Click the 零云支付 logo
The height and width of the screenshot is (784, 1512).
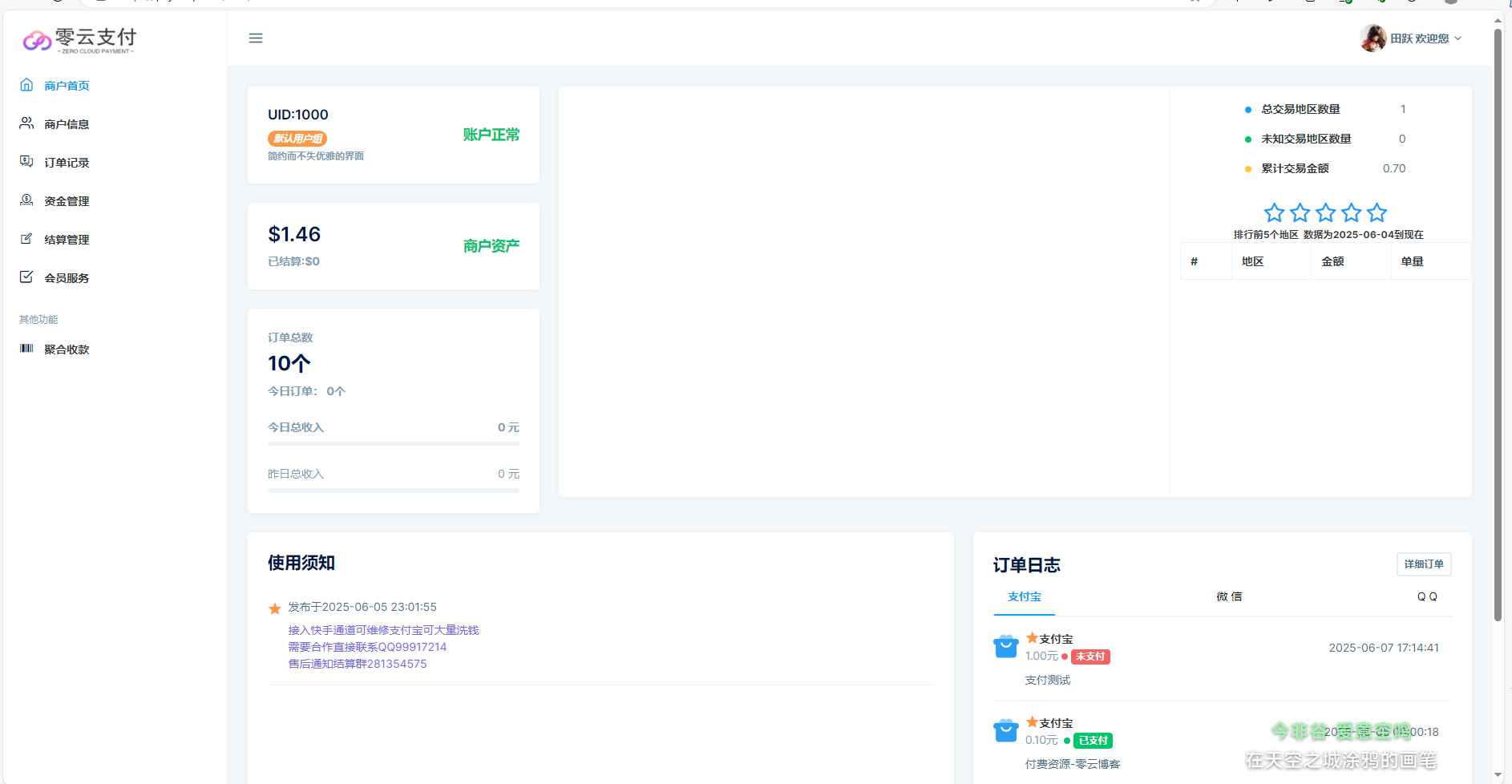pos(80,39)
